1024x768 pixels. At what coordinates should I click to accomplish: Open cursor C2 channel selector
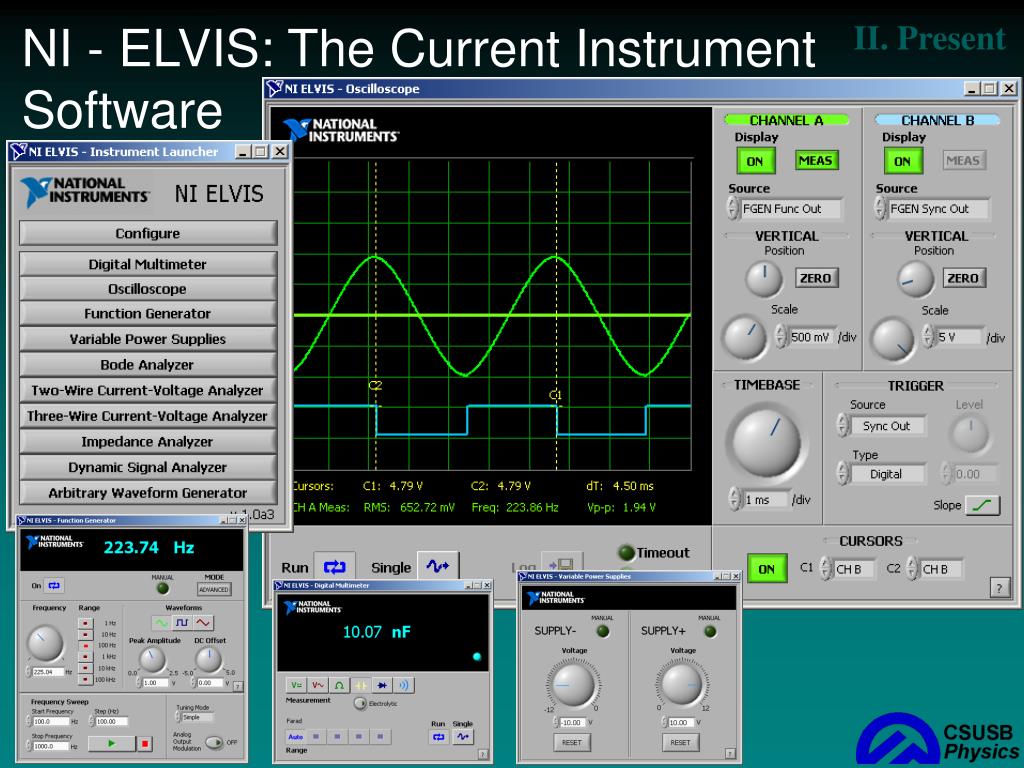[x=935, y=569]
